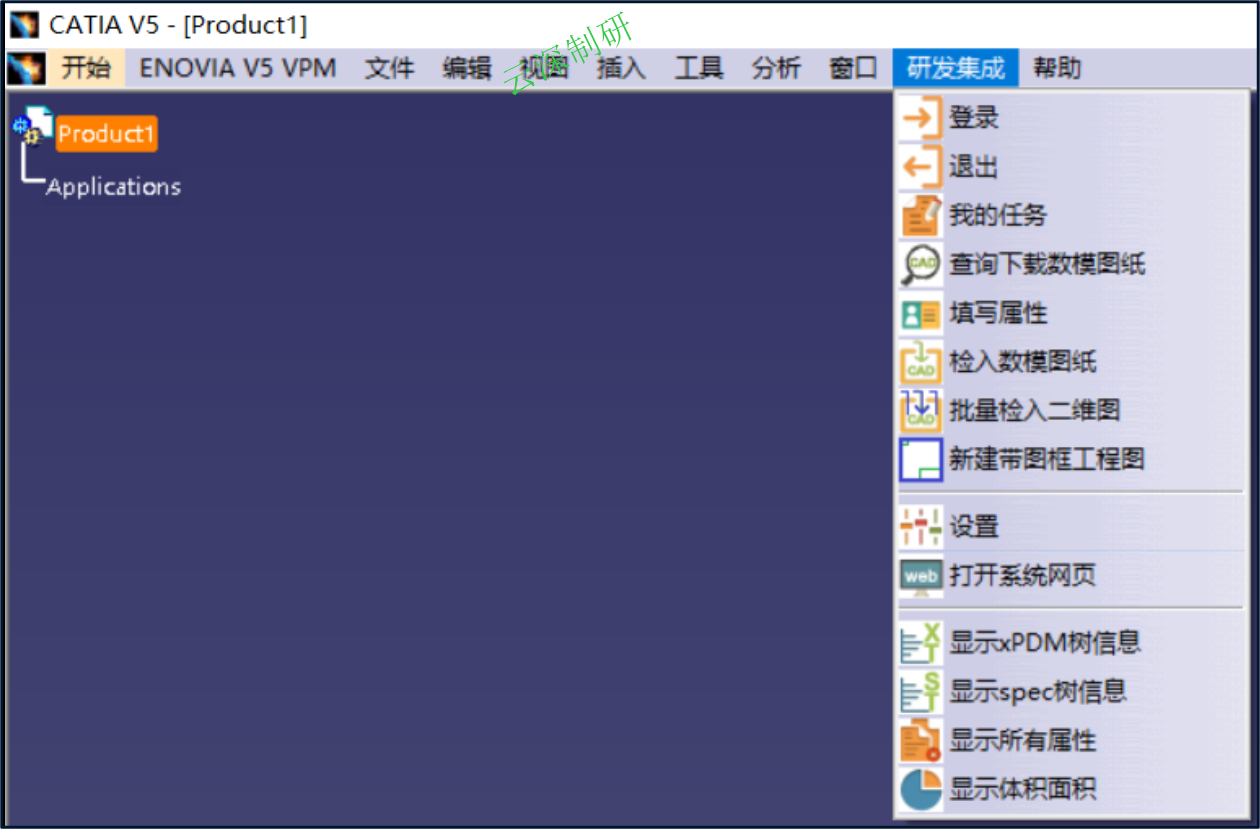Viewport: 1260px width, 829px height.
Task: Click the login arrow icon beside 登录
Action: 921,117
